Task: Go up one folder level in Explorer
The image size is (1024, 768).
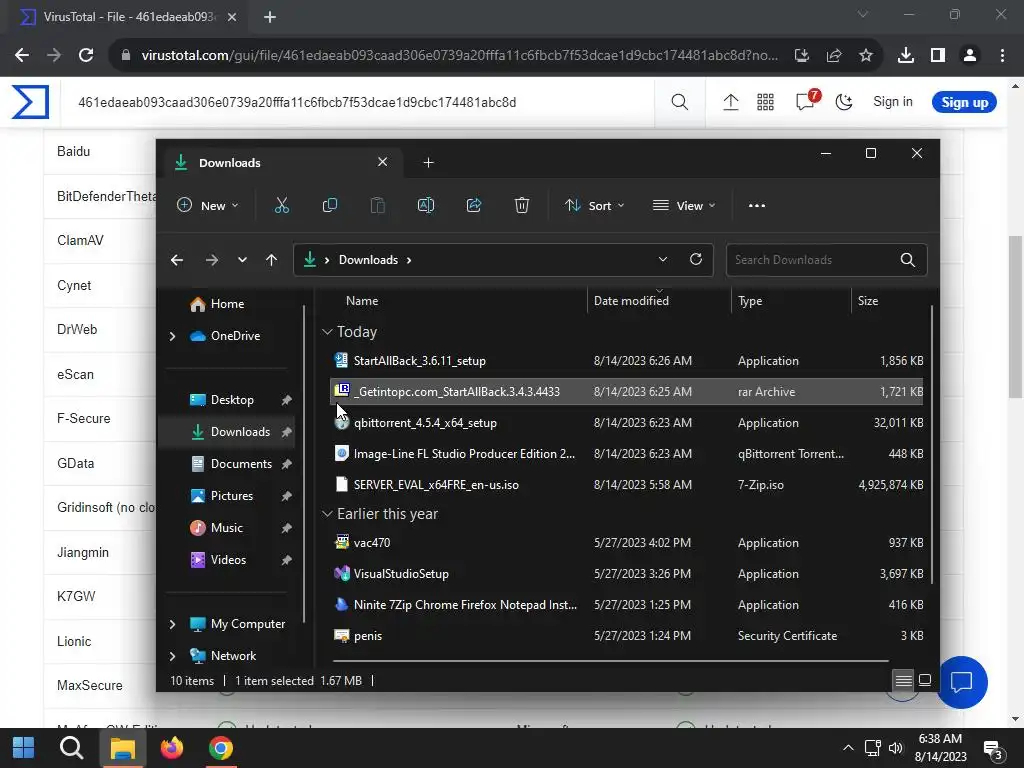Action: (x=272, y=260)
